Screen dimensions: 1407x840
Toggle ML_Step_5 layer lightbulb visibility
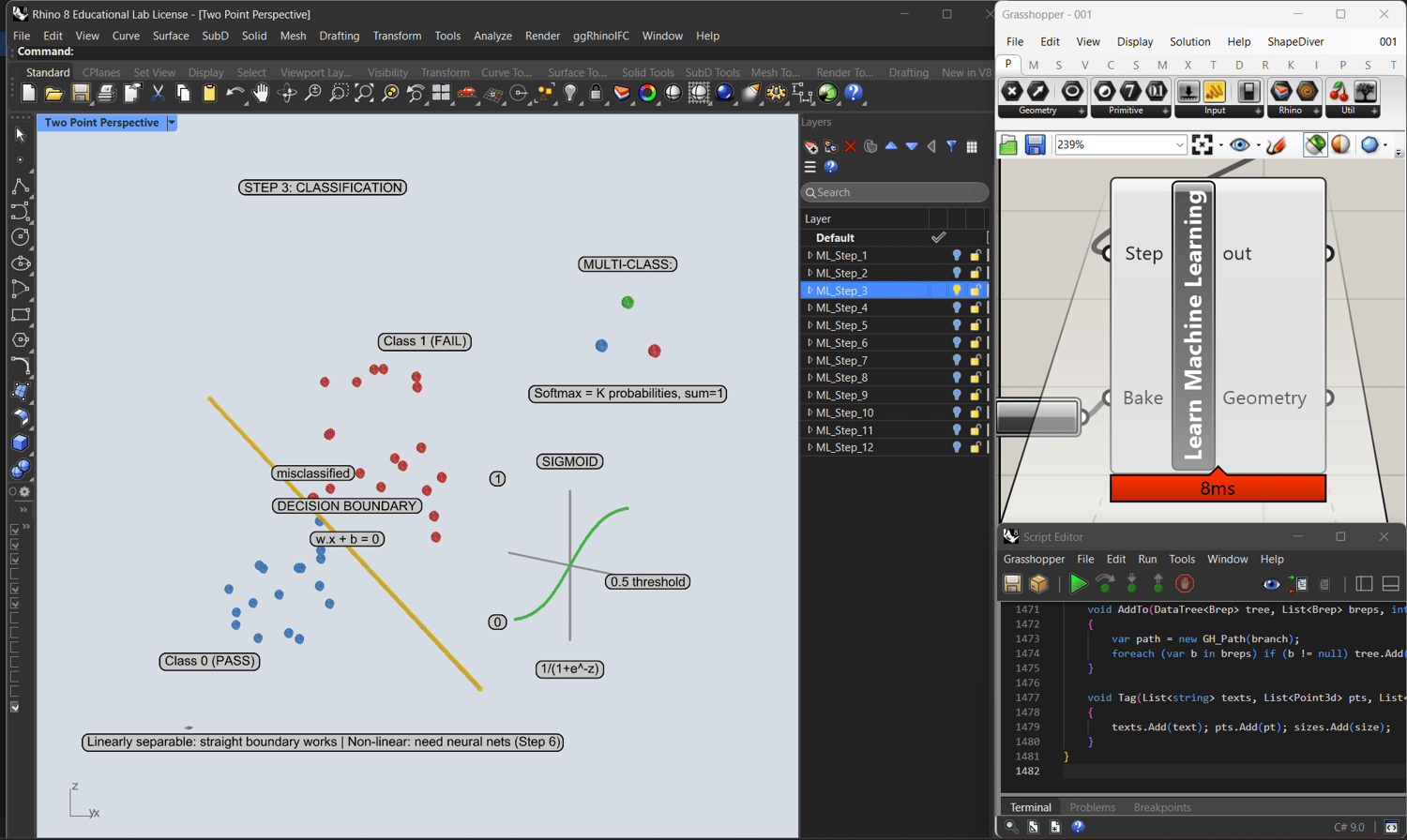957,325
